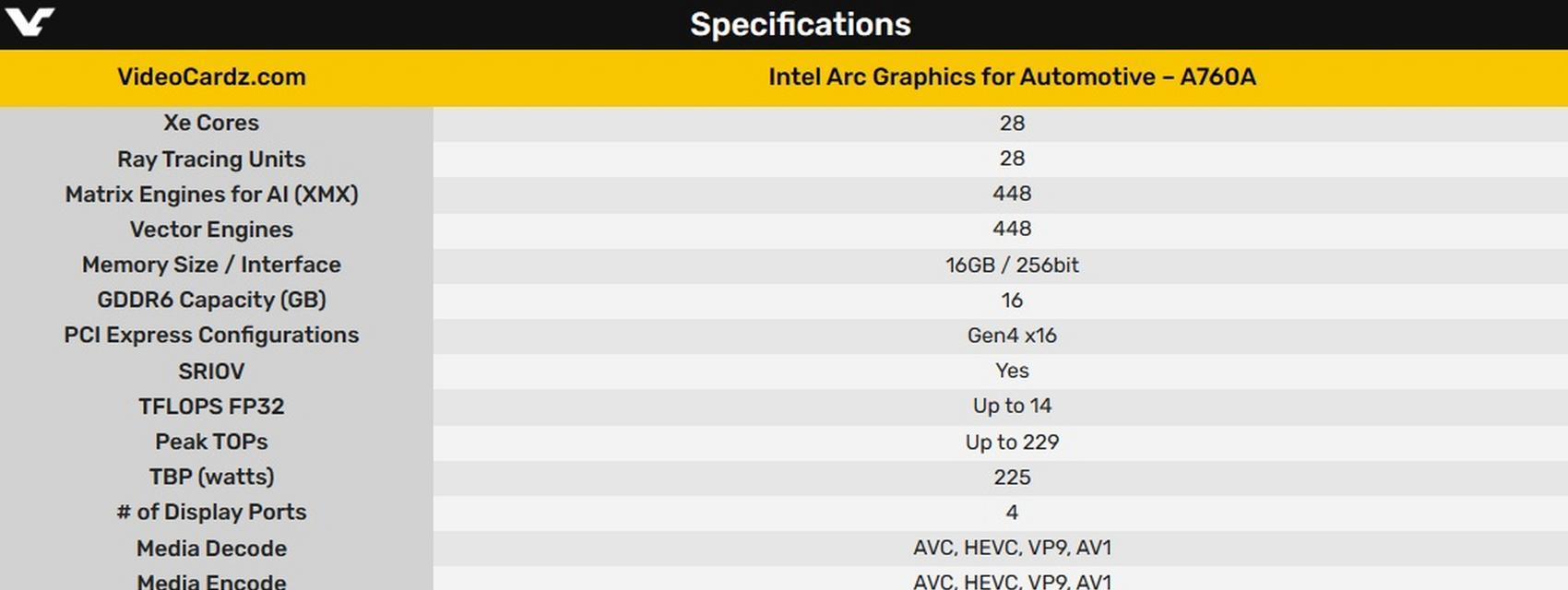Click the Ray Tracing Units label

point(211,159)
